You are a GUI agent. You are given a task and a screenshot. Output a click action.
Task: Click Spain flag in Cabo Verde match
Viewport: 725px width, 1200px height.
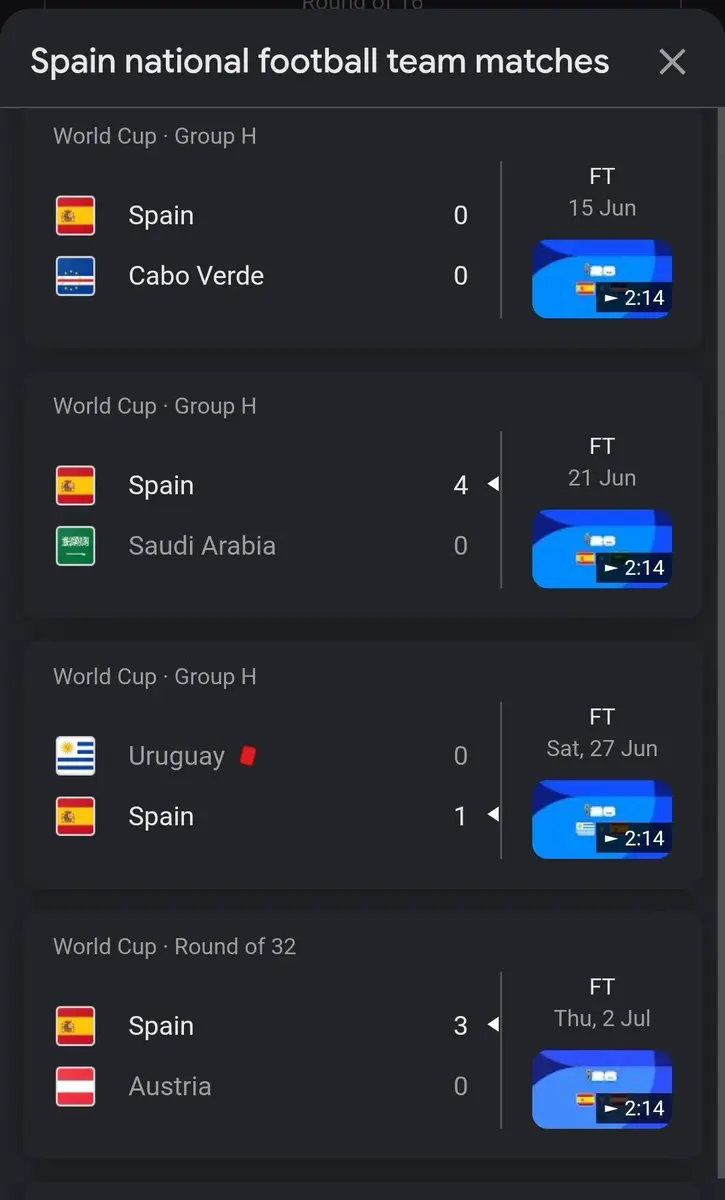[75, 215]
